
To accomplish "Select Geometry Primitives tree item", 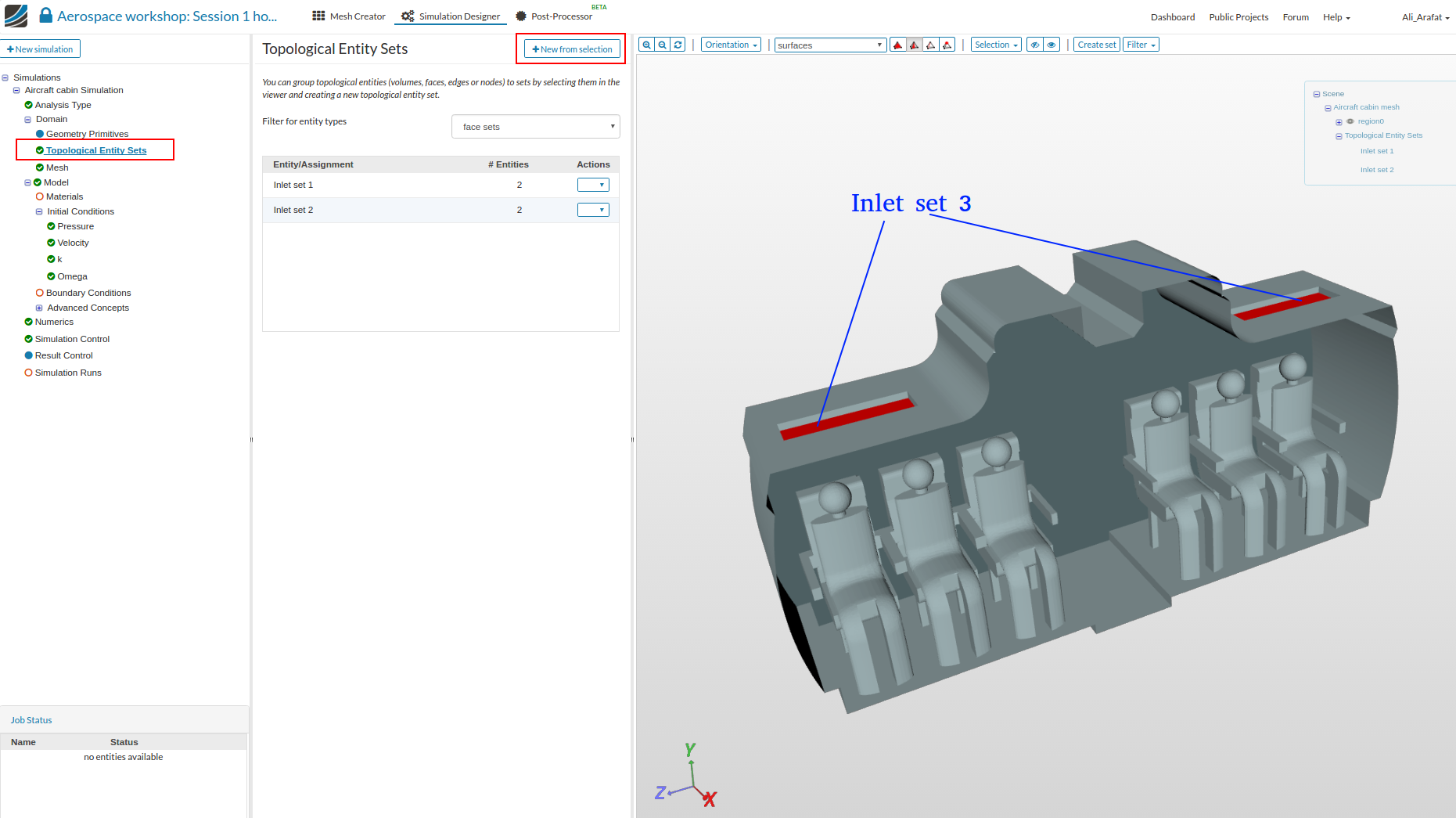I will click(87, 134).
